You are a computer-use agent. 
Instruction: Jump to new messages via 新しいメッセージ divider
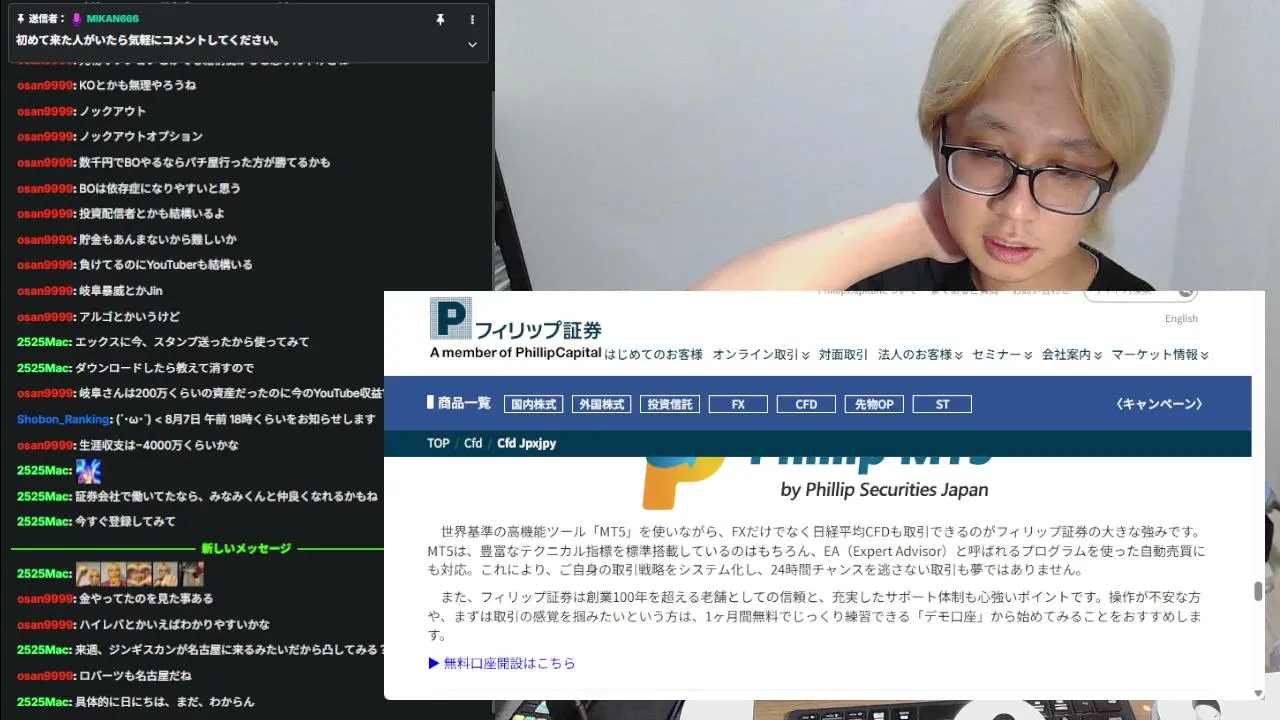click(246, 548)
